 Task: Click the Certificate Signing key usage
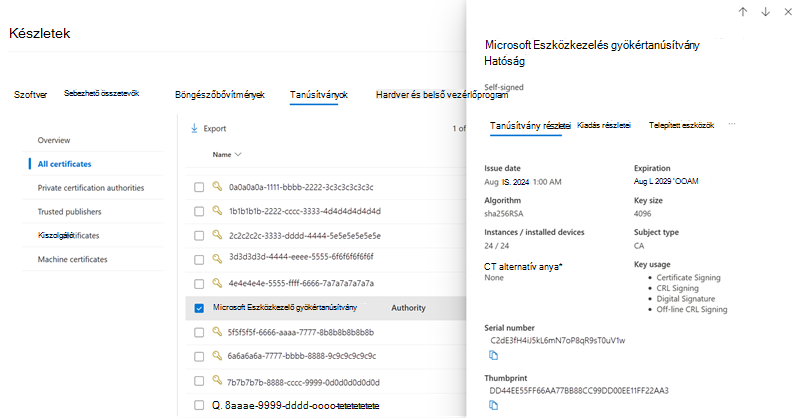pos(688,278)
